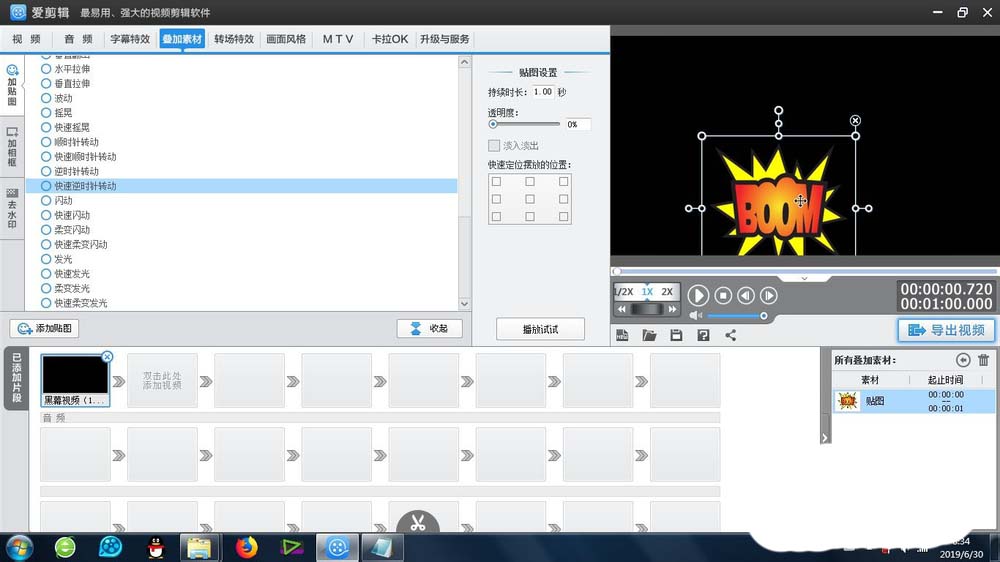The image size is (1000, 562).
Task: Remove the 黑幕视频 clip with its X badge
Action: pos(107,357)
